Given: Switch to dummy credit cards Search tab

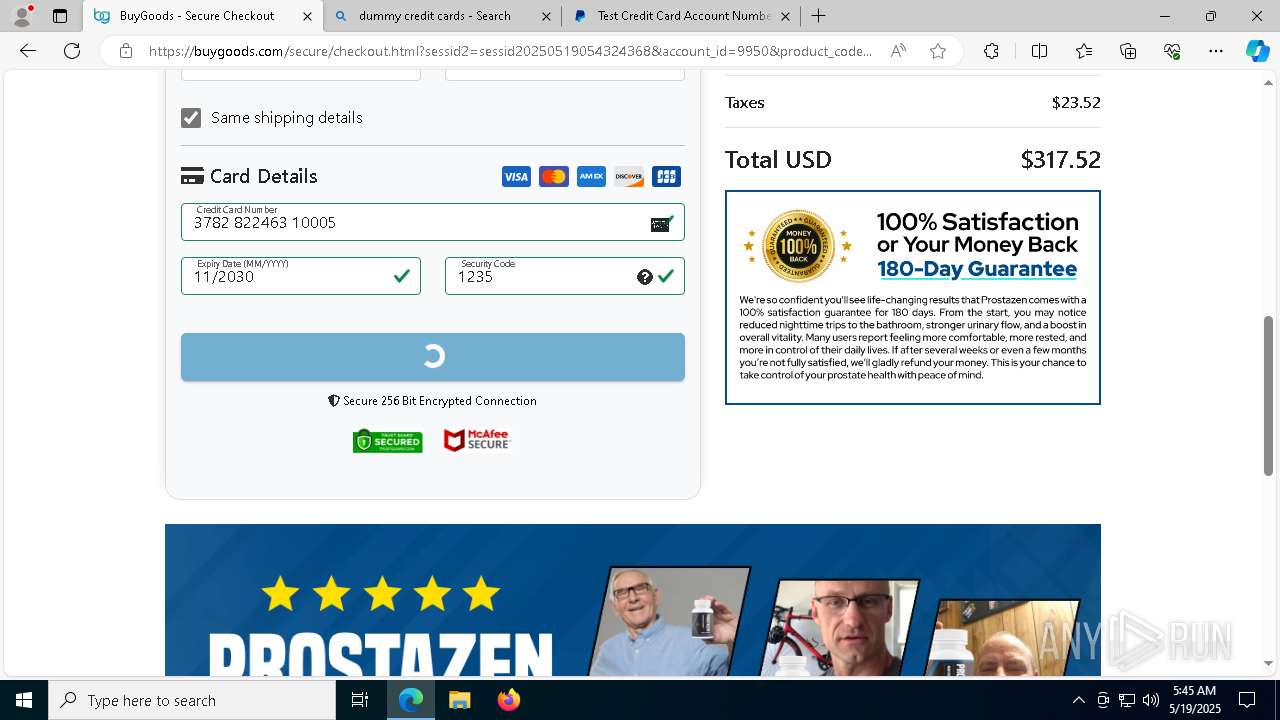Looking at the screenshot, I should point(441,16).
